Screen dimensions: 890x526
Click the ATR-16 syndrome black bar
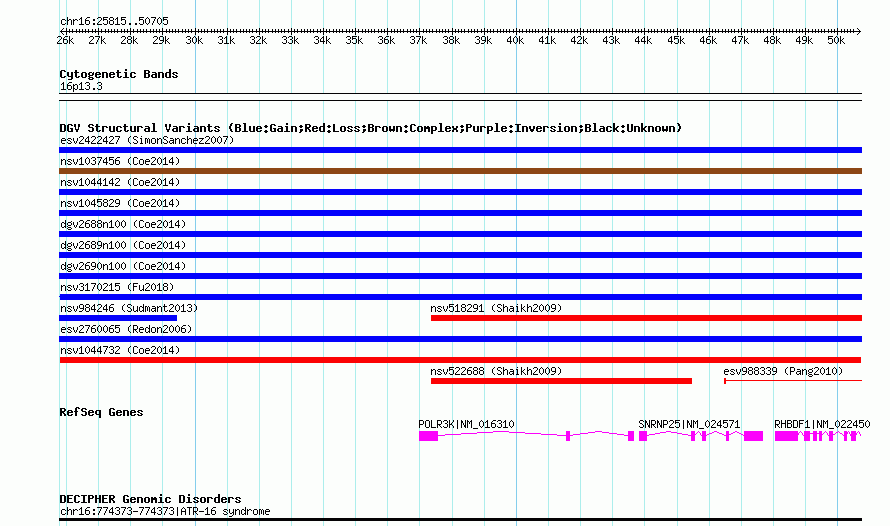pos(460,519)
